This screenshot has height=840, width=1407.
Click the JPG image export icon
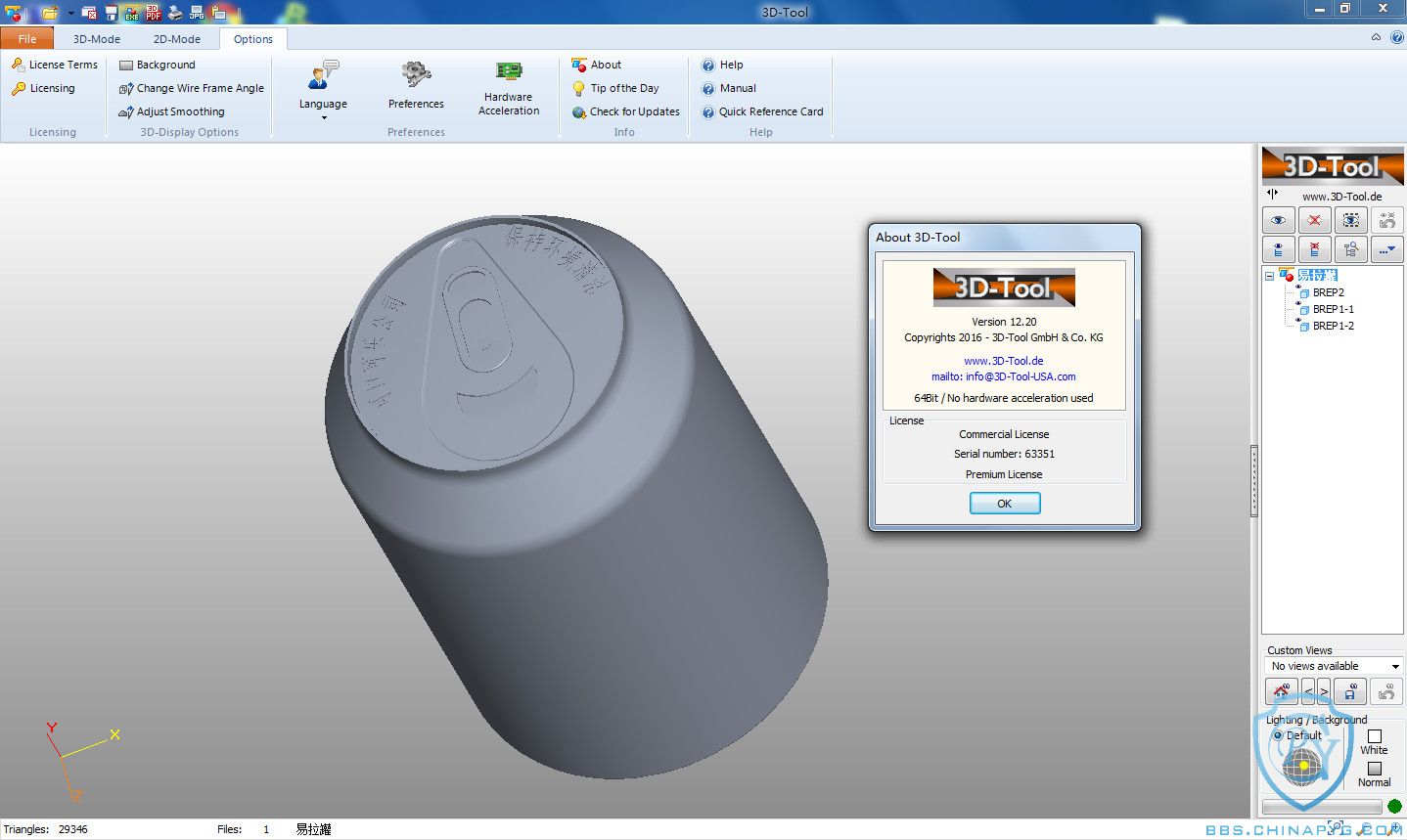(197, 13)
